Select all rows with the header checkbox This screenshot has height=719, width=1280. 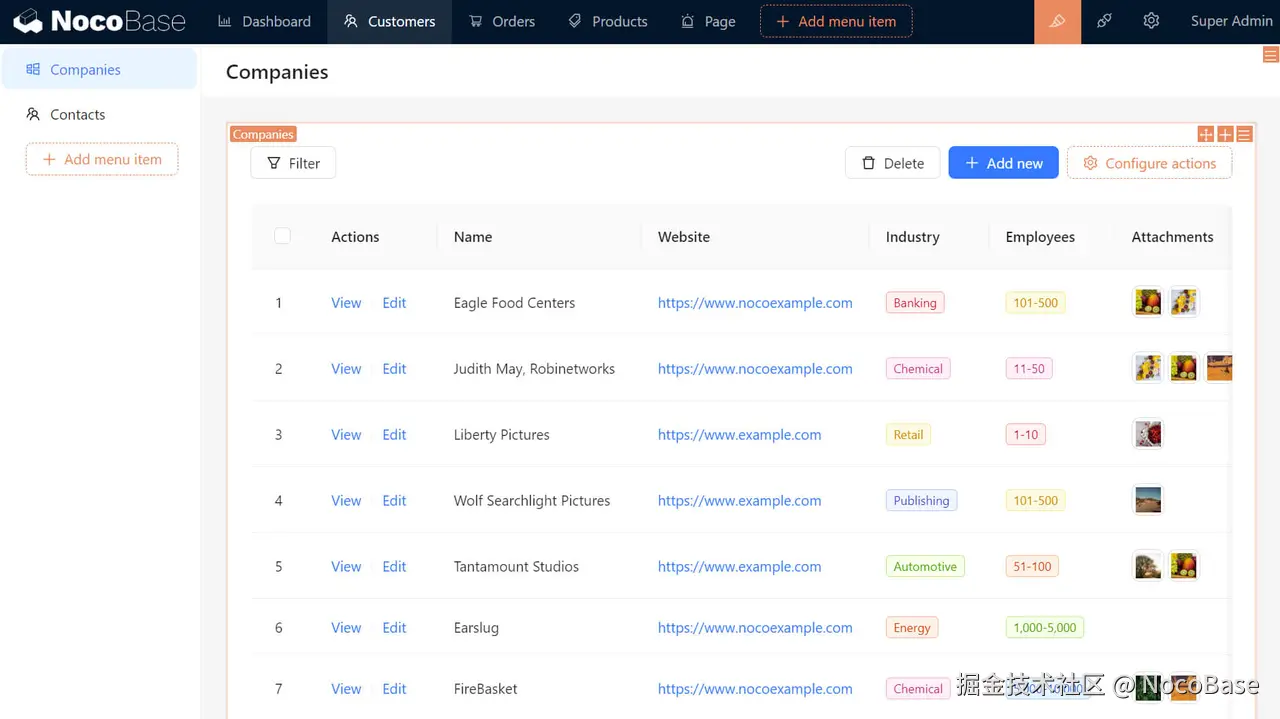click(x=282, y=236)
